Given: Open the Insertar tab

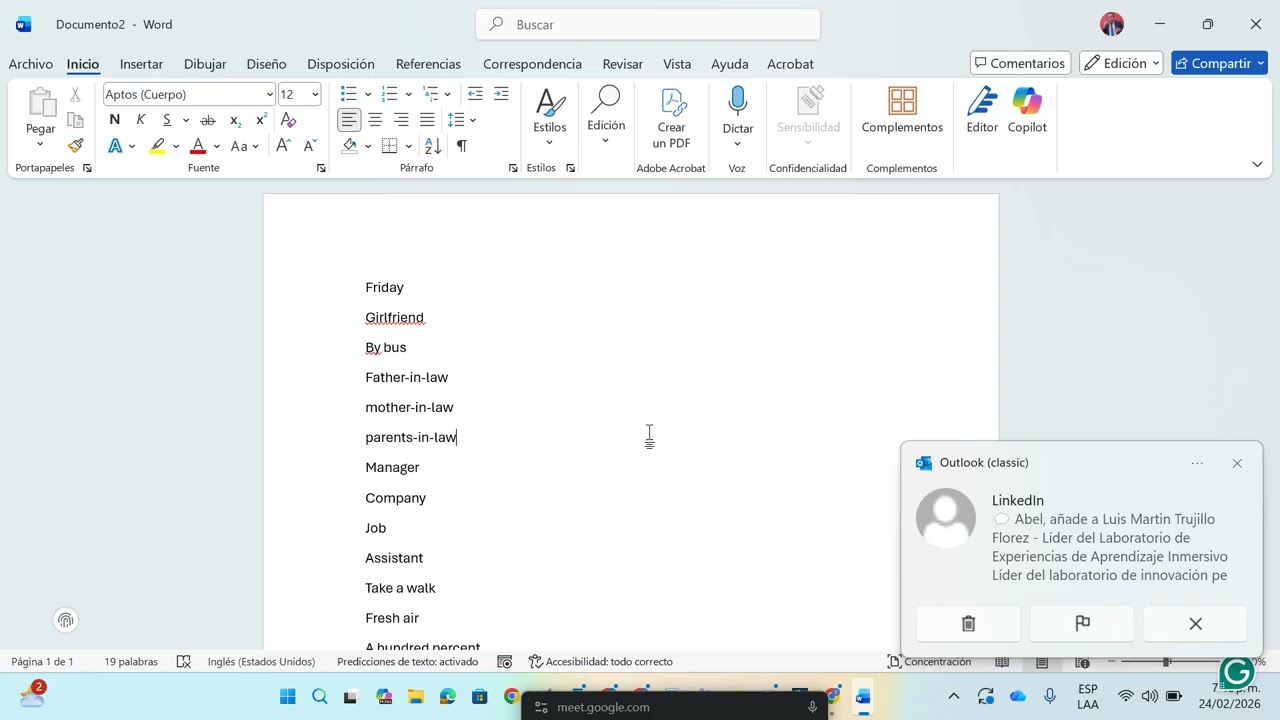Looking at the screenshot, I should coord(141,64).
